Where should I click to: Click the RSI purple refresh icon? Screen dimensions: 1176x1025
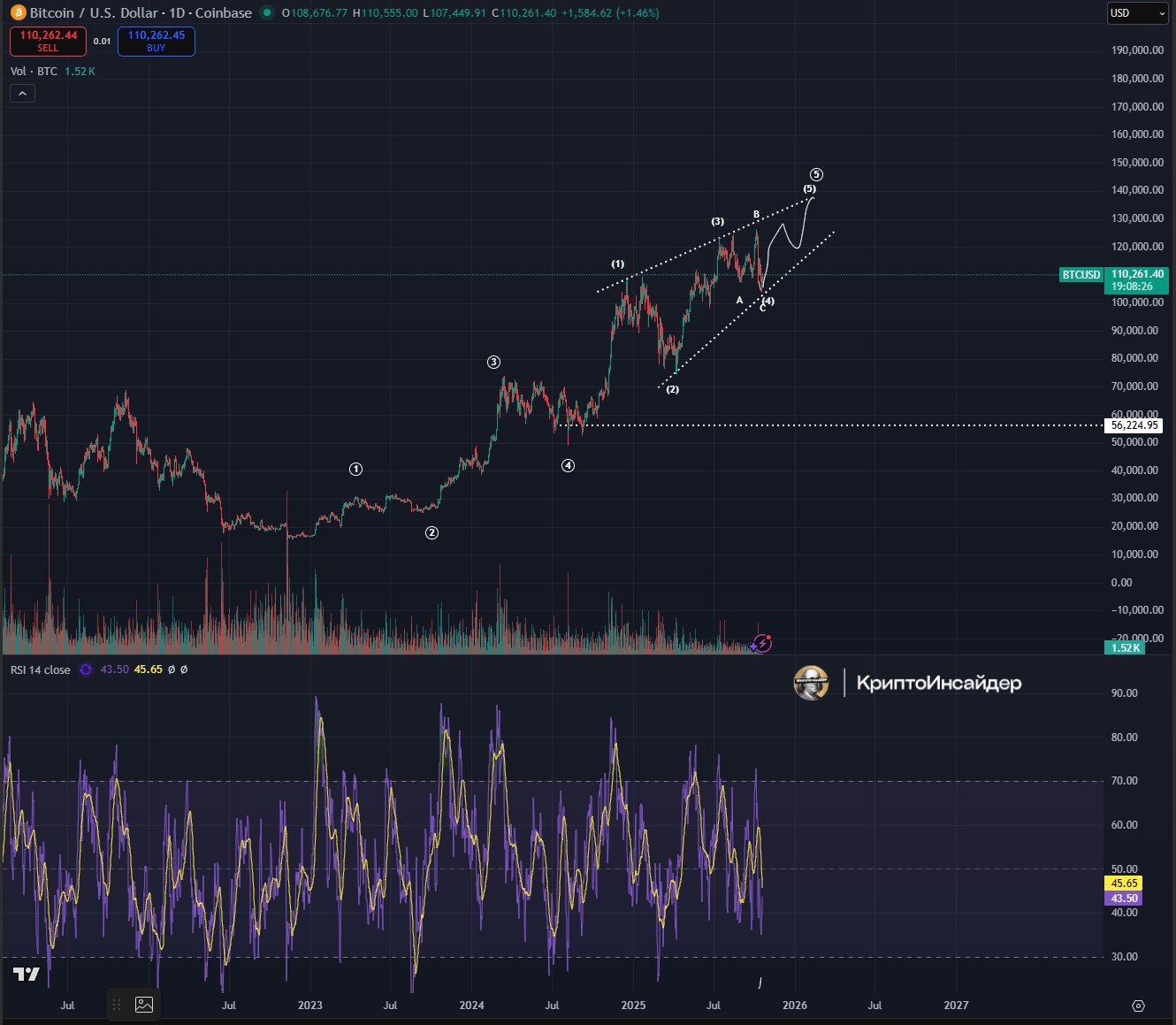tap(86, 669)
